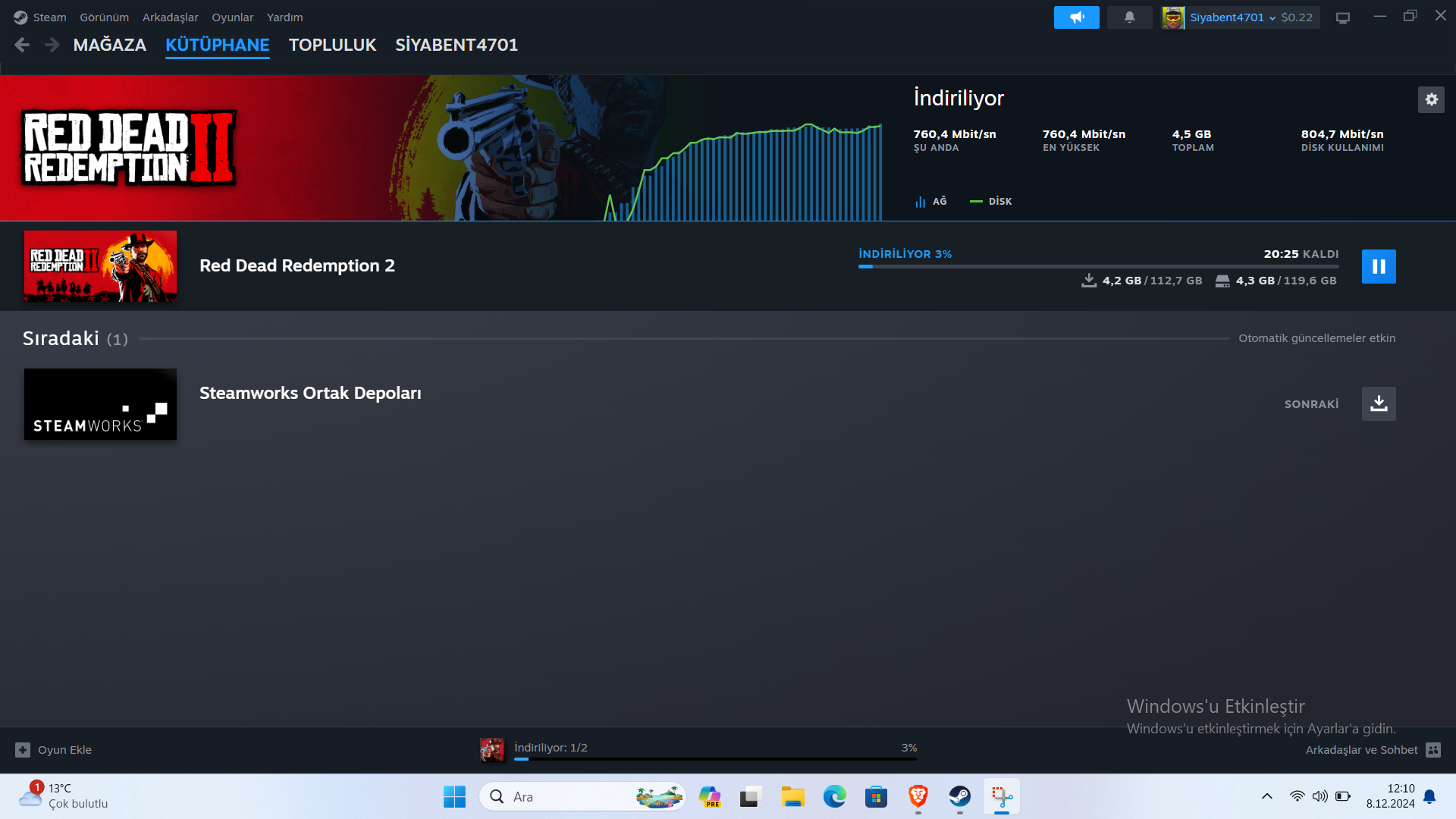Switch to the MAĞAZA tab
1456x819 pixels.
coord(109,45)
